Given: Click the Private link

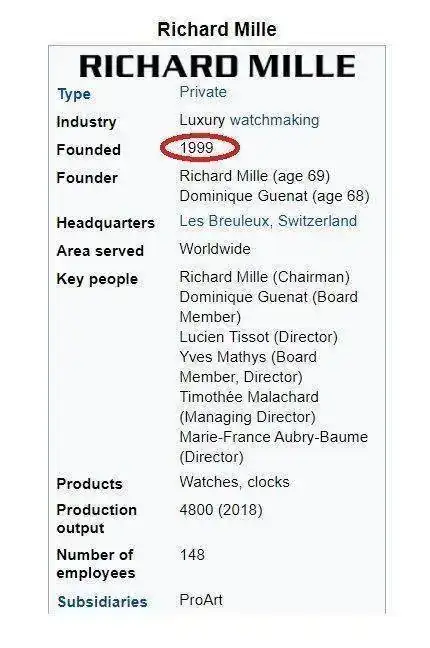Looking at the screenshot, I should 203,92.
